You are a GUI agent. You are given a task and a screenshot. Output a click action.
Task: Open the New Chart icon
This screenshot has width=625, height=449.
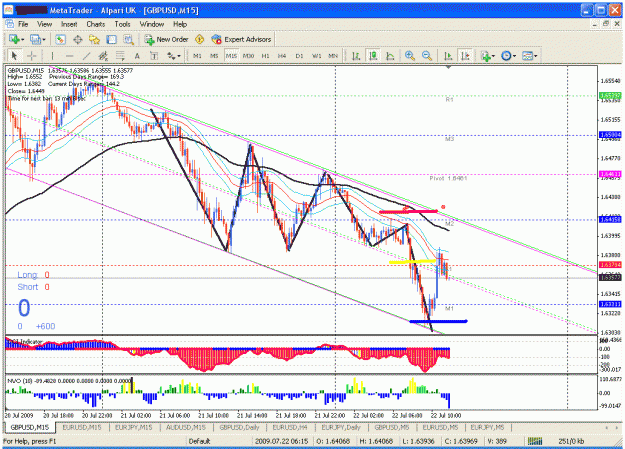[14, 39]
